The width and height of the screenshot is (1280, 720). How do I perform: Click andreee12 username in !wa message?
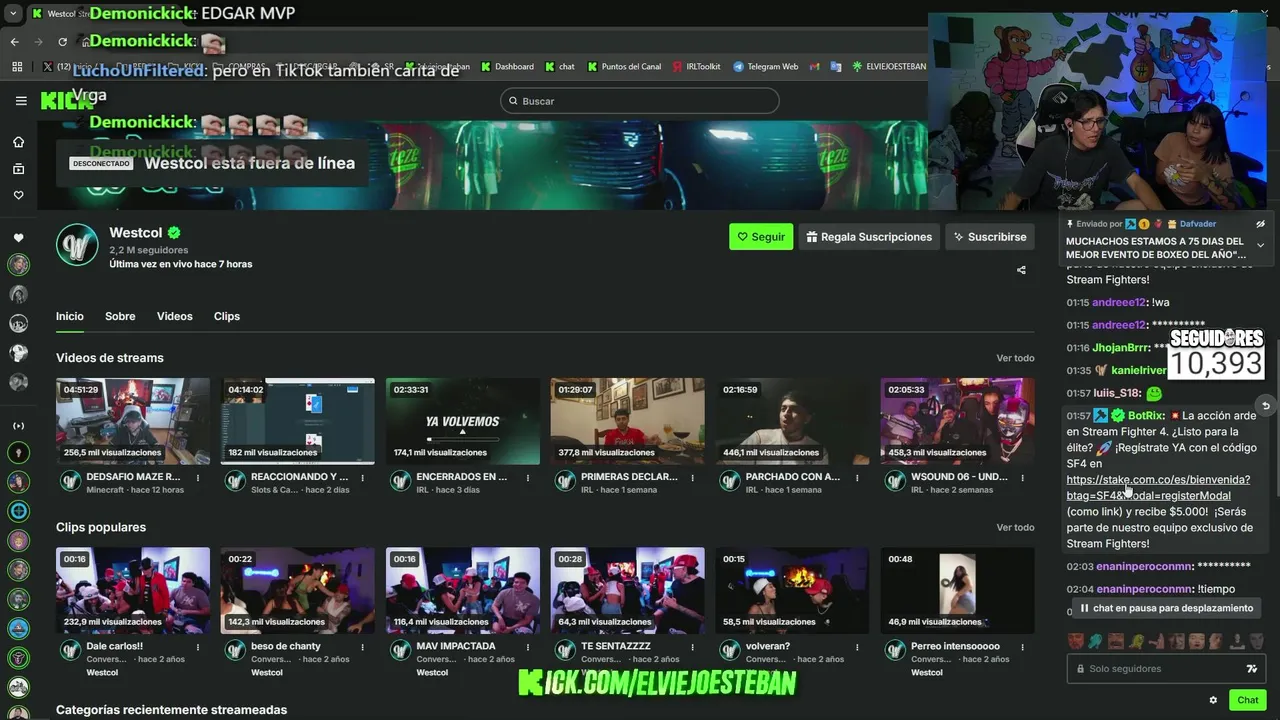click(x=1119, y=302)
